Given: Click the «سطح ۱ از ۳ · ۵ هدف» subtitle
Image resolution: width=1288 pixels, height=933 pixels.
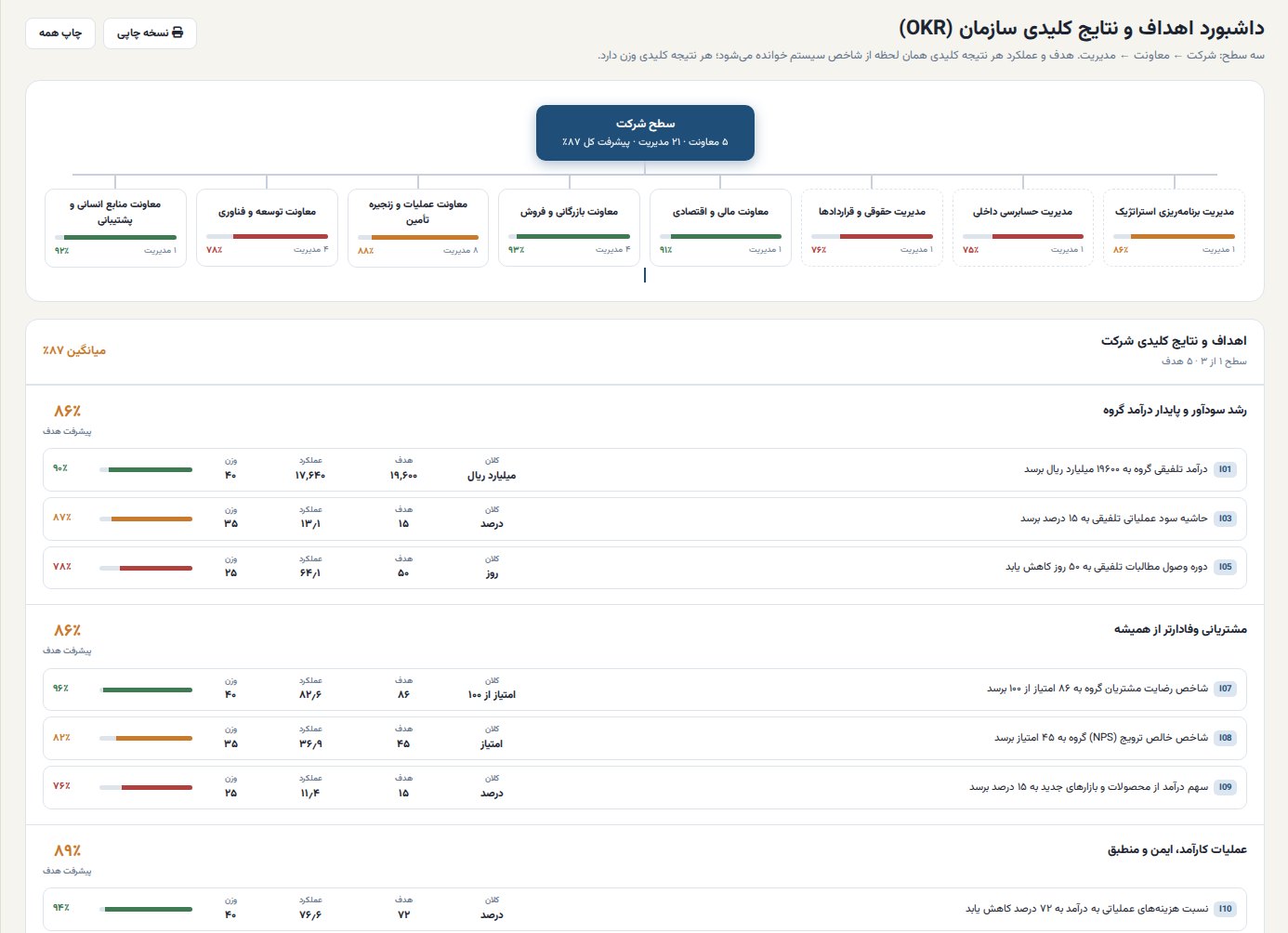Looking at the screenshot, I should point(1204,361).
